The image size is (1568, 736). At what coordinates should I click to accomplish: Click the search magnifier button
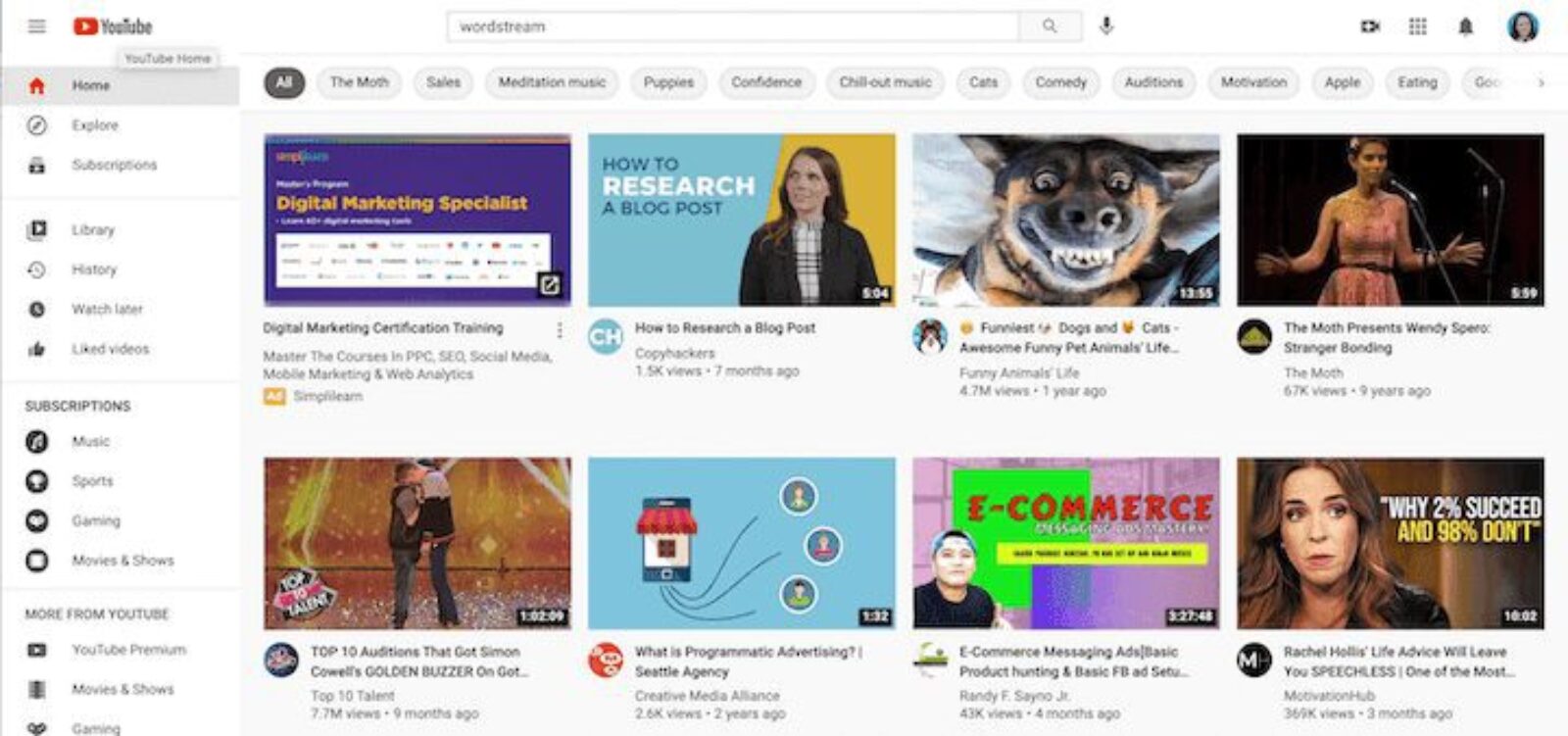point(1050,26)
